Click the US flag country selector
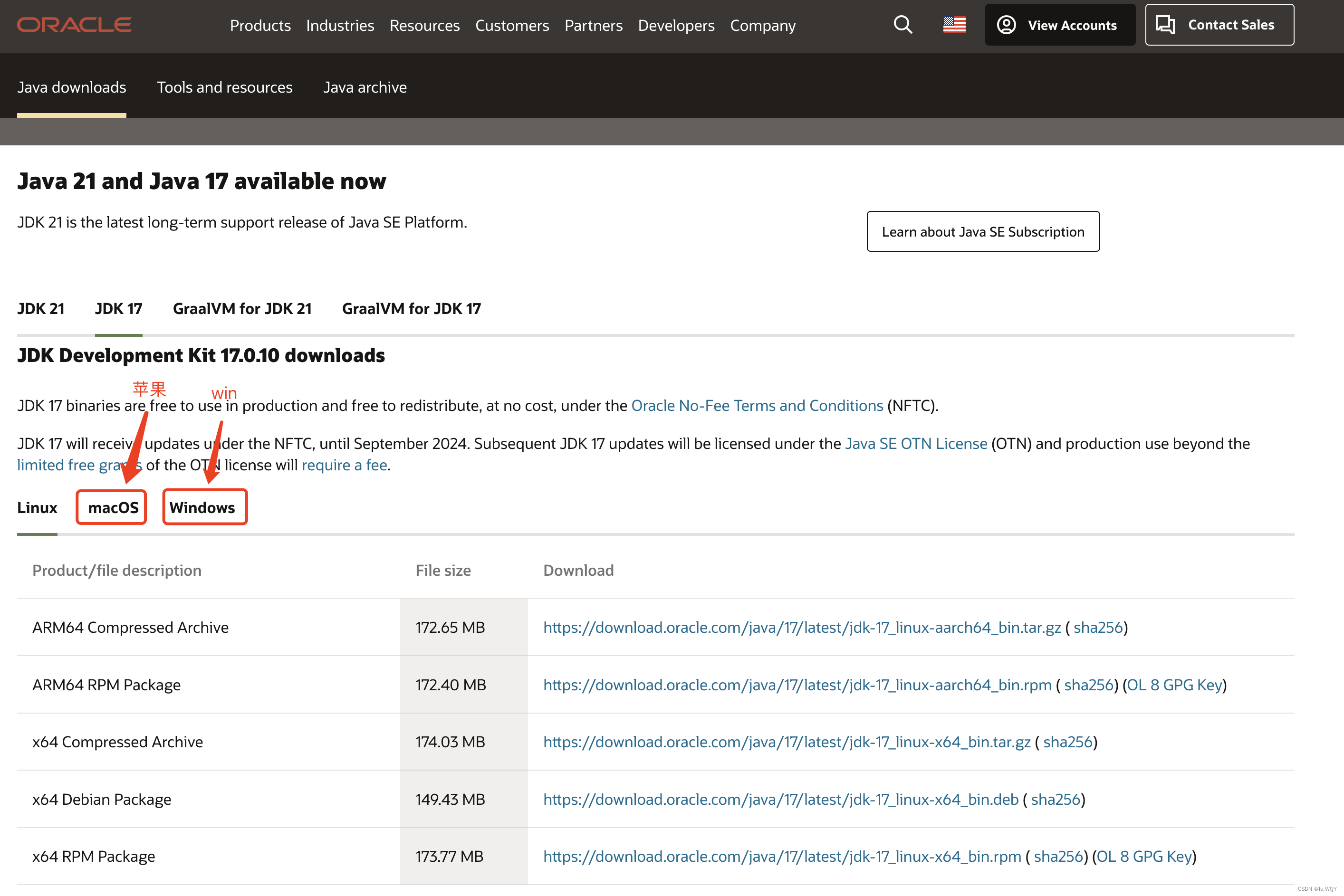This screenshot has width=1344, height=896. (x=955, y=25)
